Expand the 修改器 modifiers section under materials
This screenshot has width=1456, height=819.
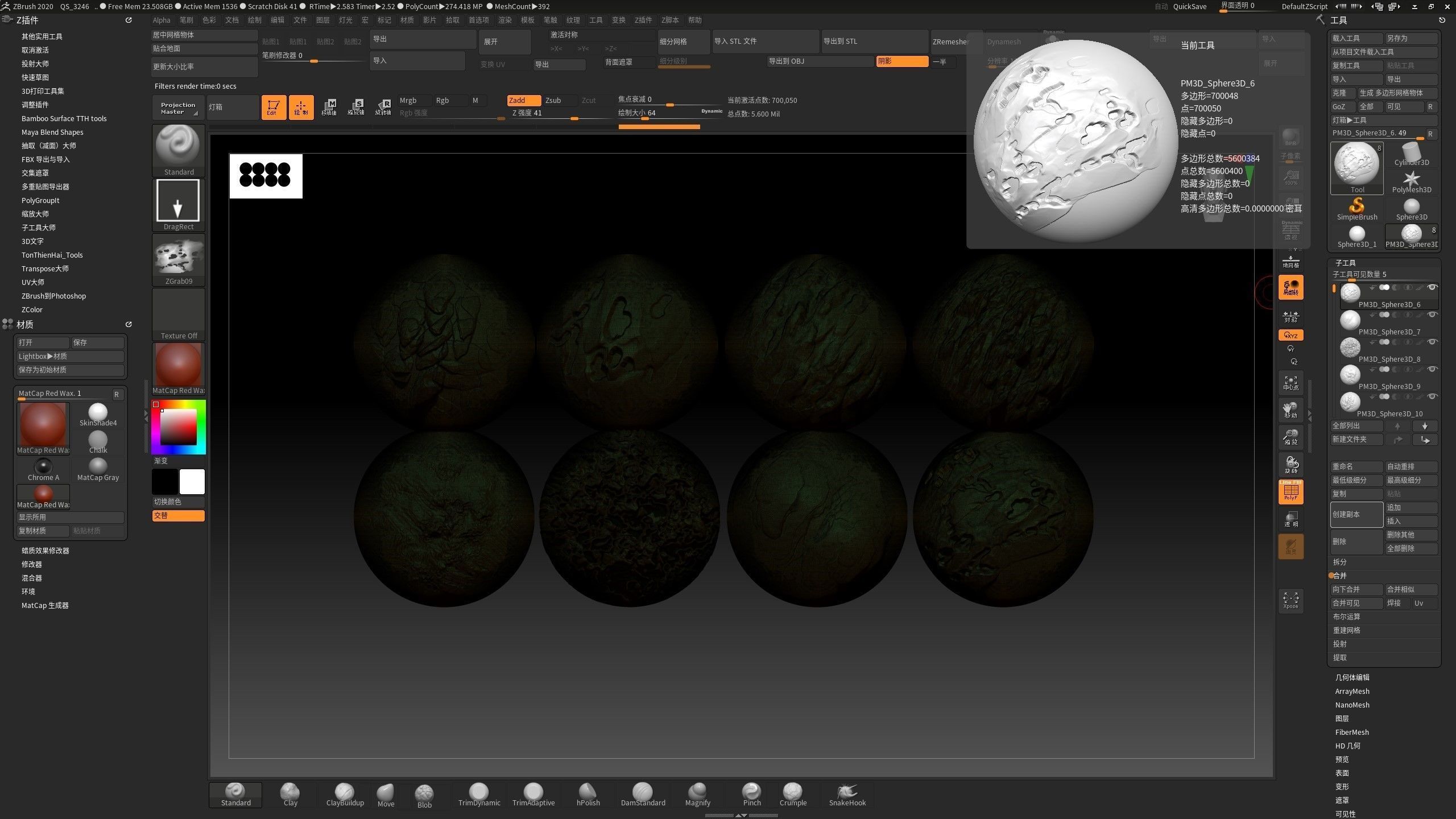(x=32, y=564)
